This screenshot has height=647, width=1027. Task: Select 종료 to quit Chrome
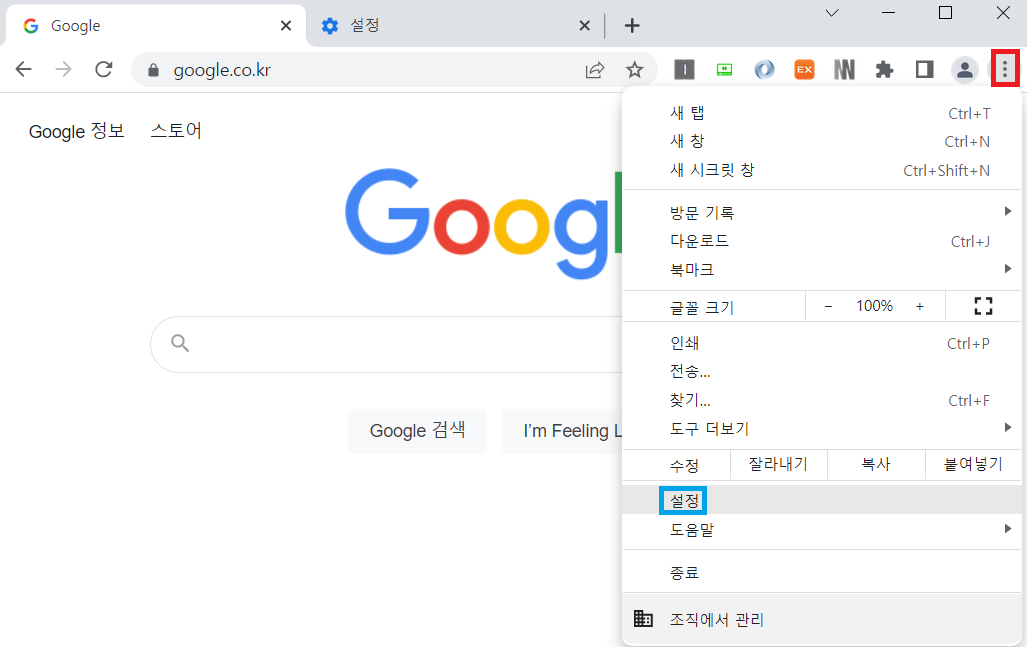pos(822,572)
